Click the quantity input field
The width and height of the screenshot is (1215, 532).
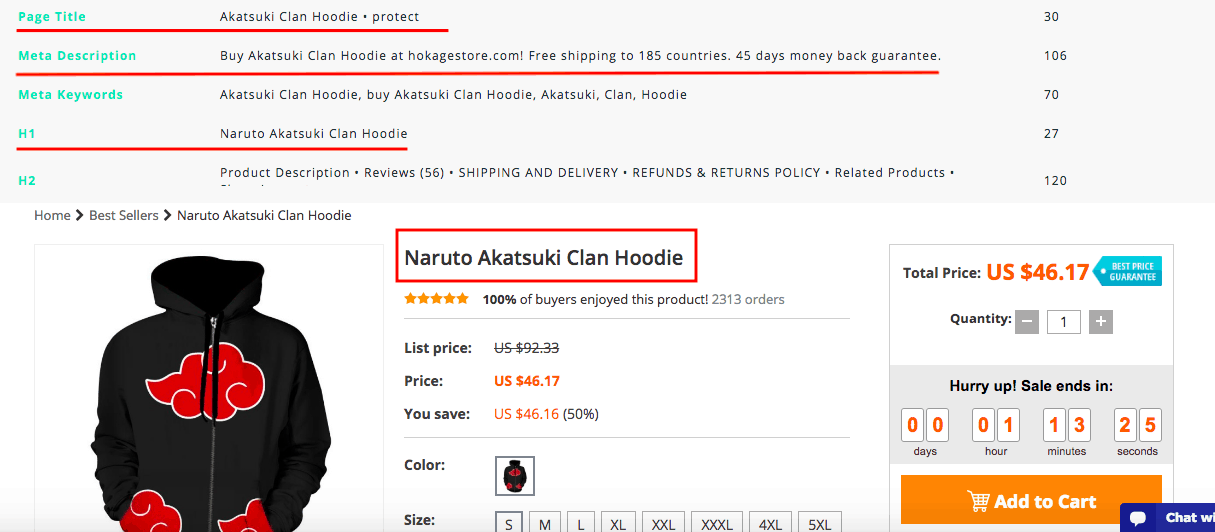(1063, 322)
